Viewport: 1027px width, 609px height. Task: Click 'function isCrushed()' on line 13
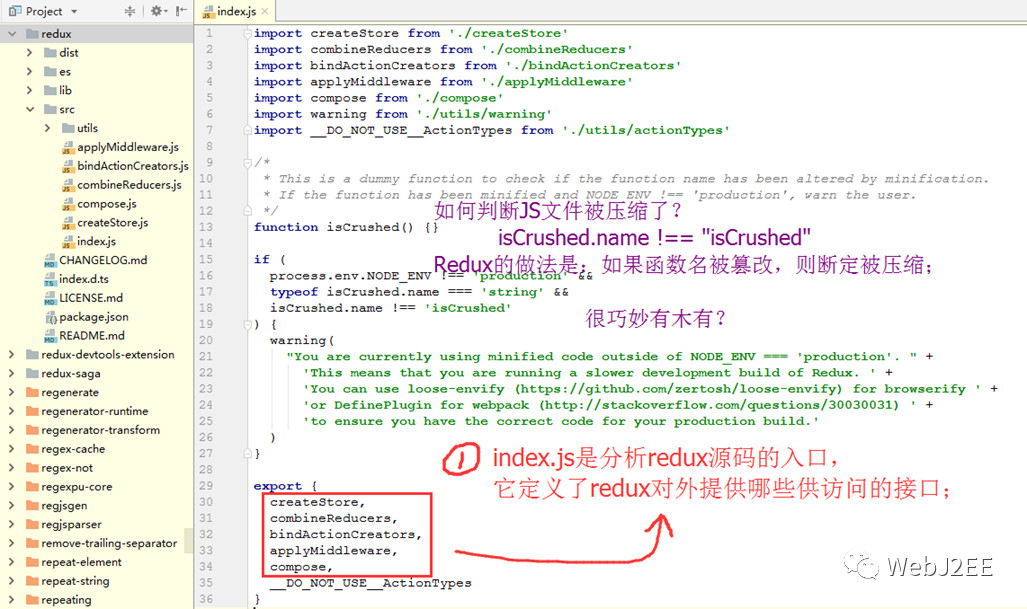pos(334,227)
